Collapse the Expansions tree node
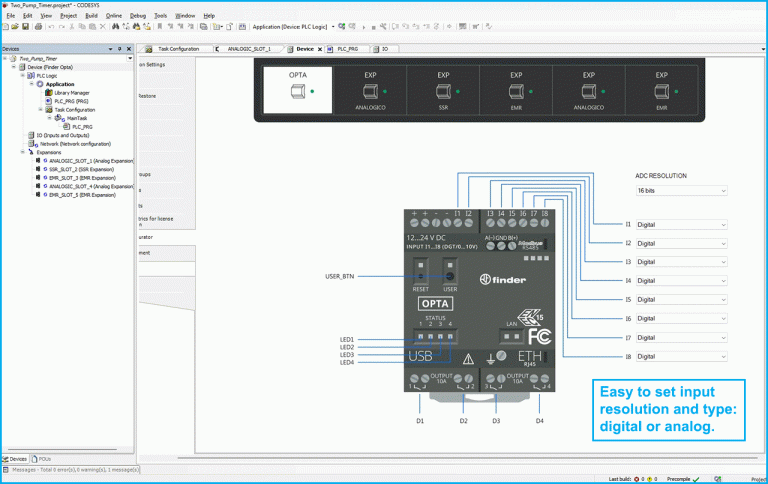 point(23,152)
